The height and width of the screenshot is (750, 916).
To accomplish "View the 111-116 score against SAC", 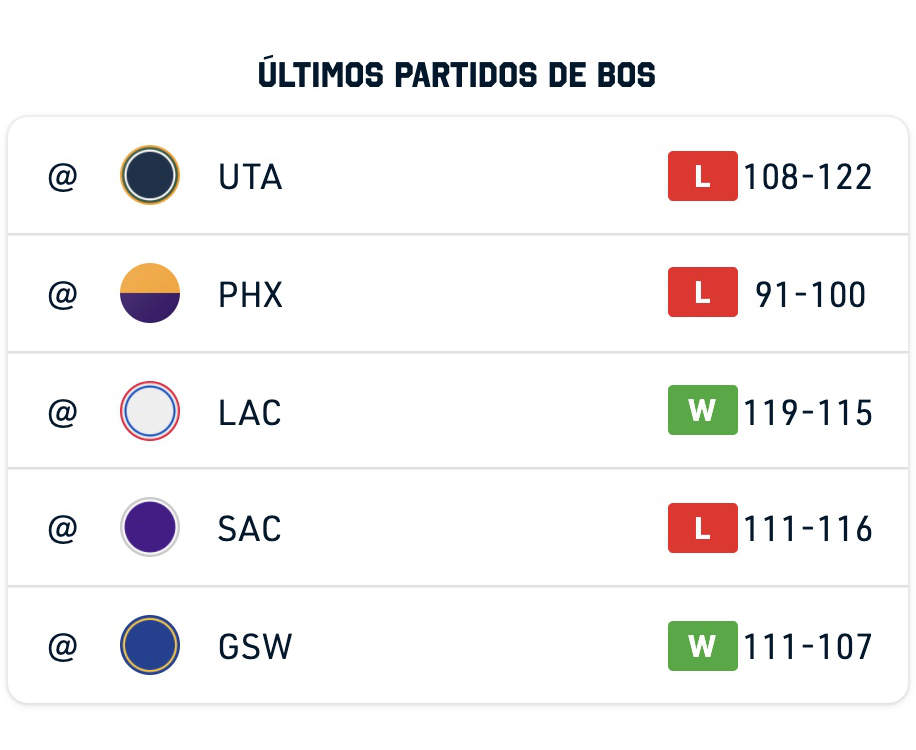I will point(808,529).
